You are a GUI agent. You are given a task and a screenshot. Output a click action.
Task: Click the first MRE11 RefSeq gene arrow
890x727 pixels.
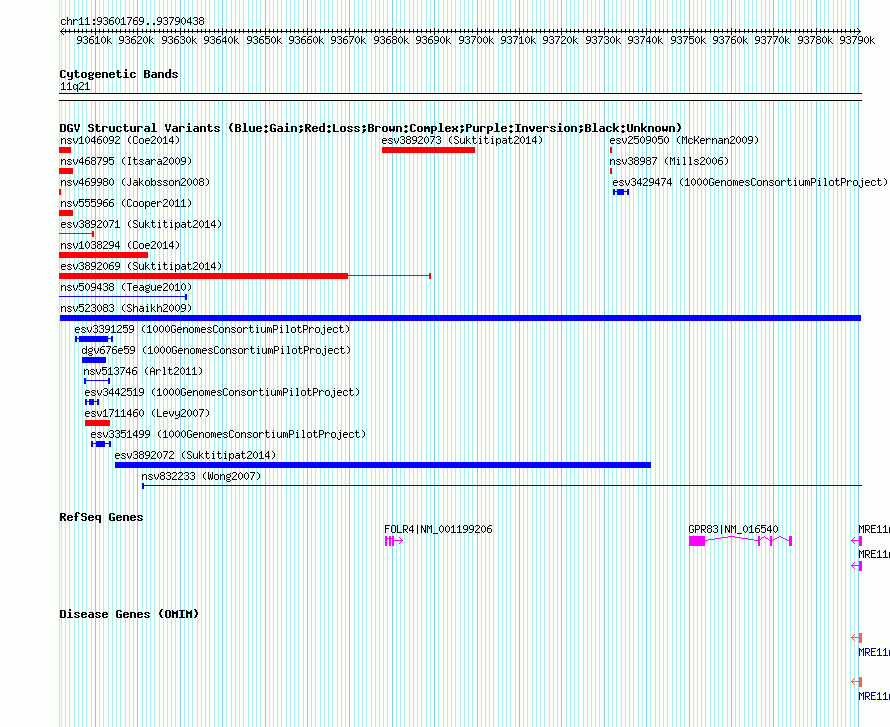point(857,541)
